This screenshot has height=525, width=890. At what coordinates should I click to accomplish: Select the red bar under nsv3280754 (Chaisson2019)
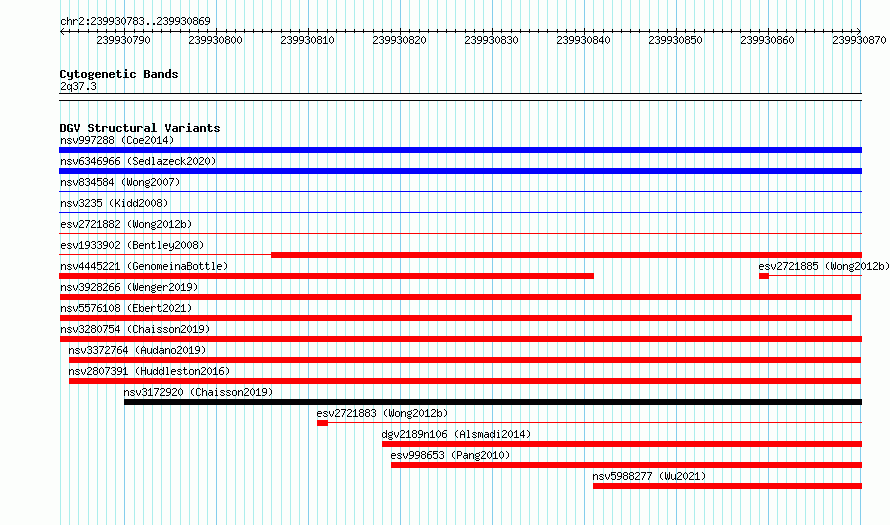click(x=460, y=339)
